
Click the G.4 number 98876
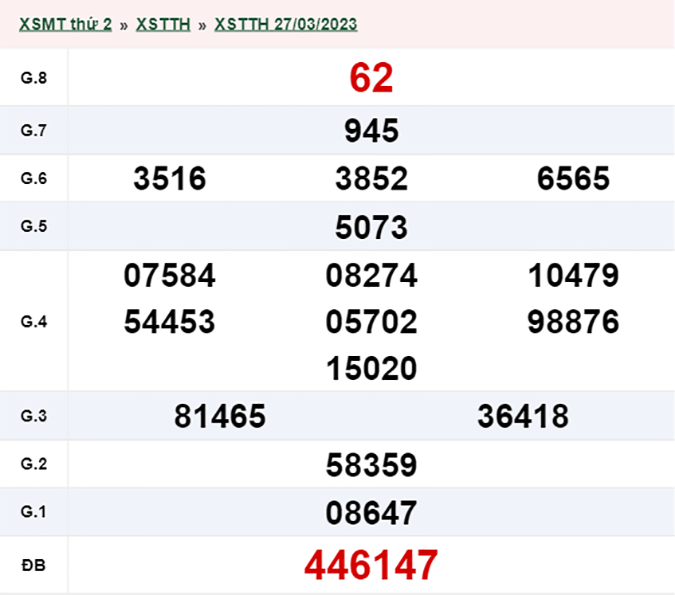click(573, 322)
